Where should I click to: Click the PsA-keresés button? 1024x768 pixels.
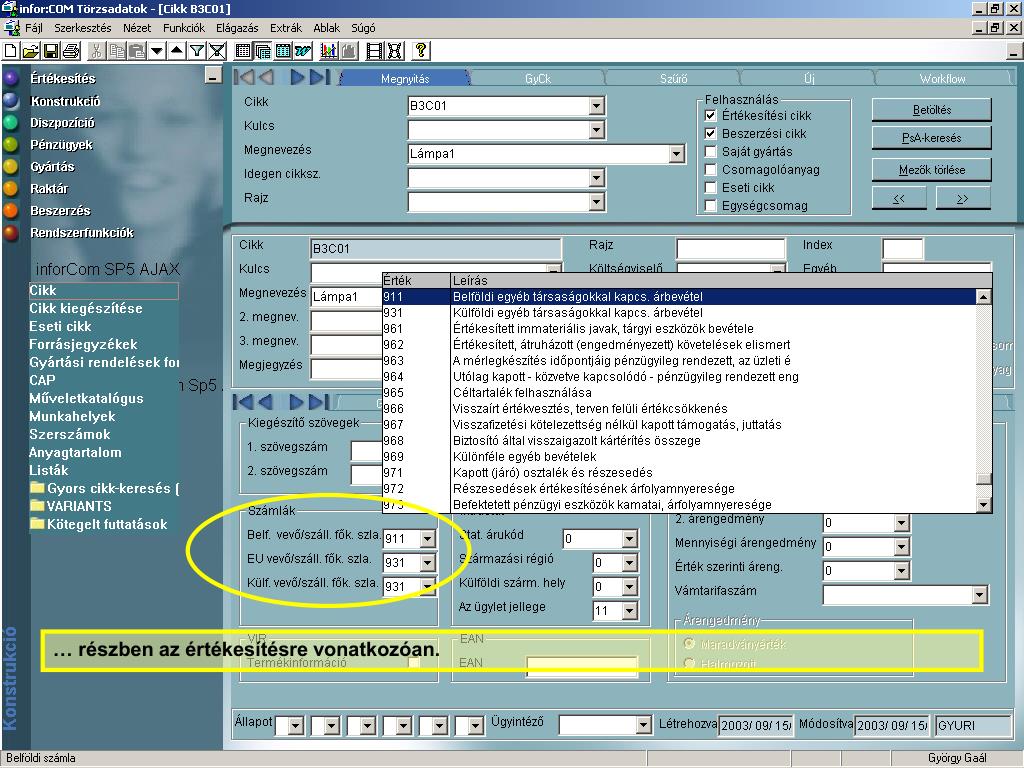[x=931, y=138]
